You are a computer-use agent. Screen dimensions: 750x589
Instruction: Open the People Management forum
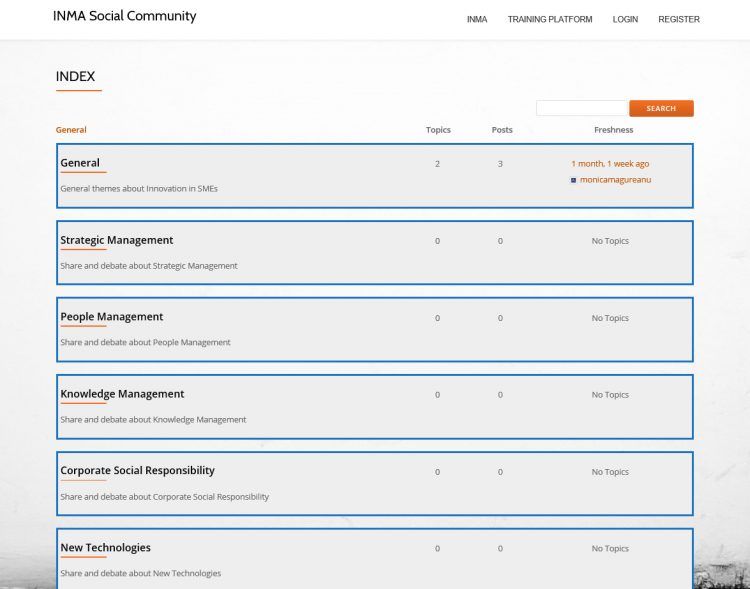(111, 317)
